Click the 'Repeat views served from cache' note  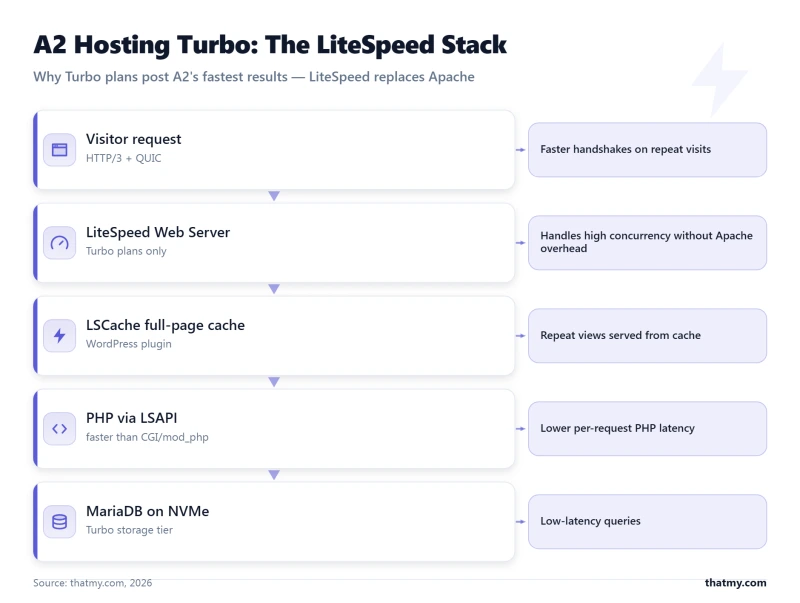pos(647,336)
